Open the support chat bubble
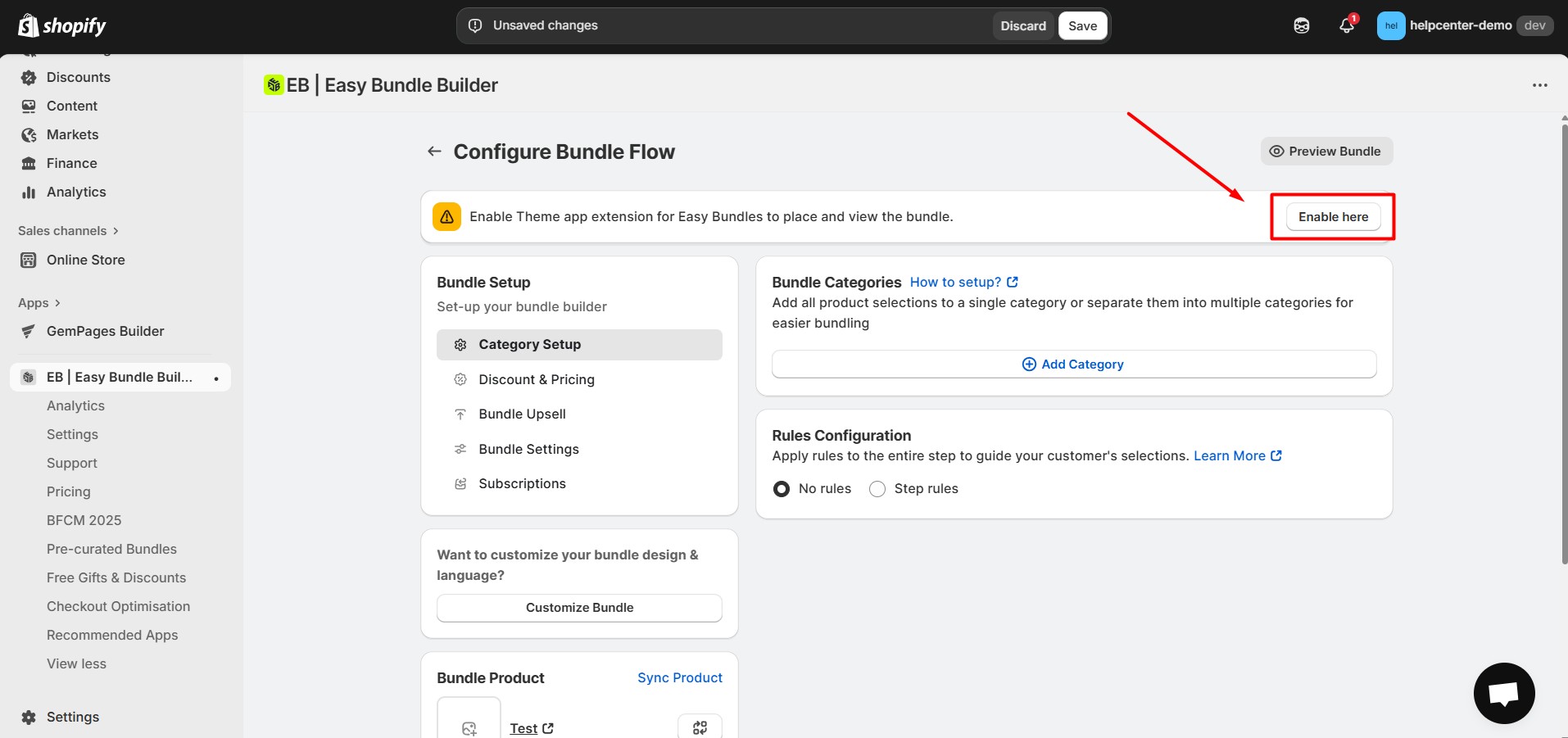The image size is (1568, 738). 1504,692
